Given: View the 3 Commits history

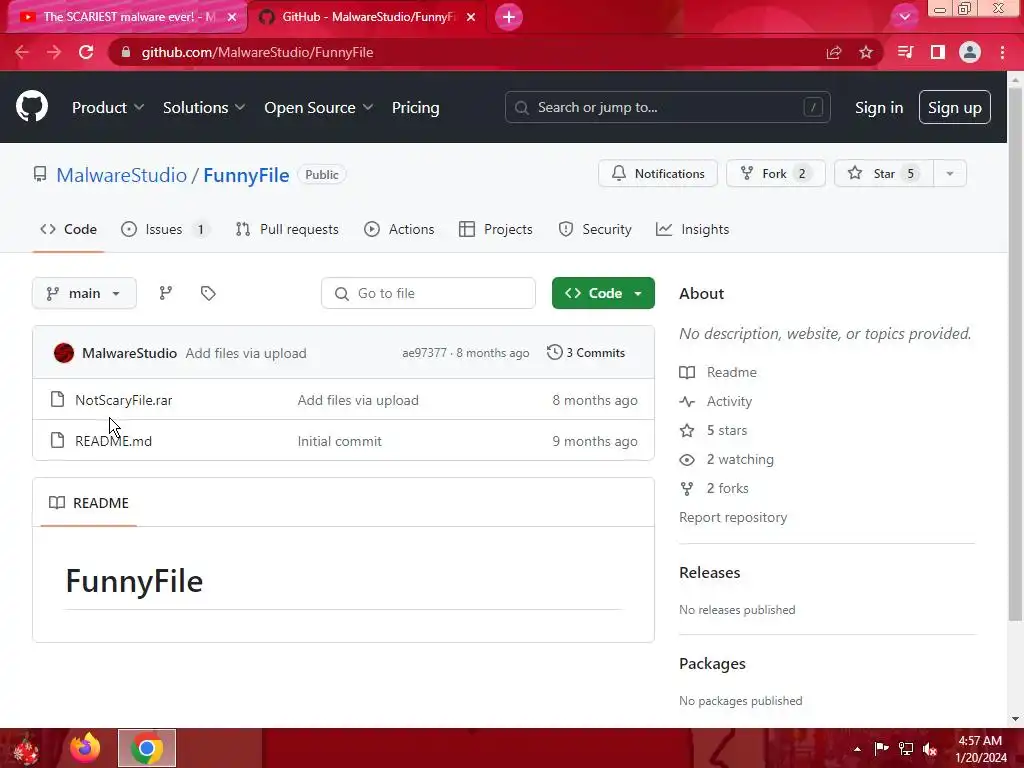Looking at the screenshot, I should click(586, 353).
